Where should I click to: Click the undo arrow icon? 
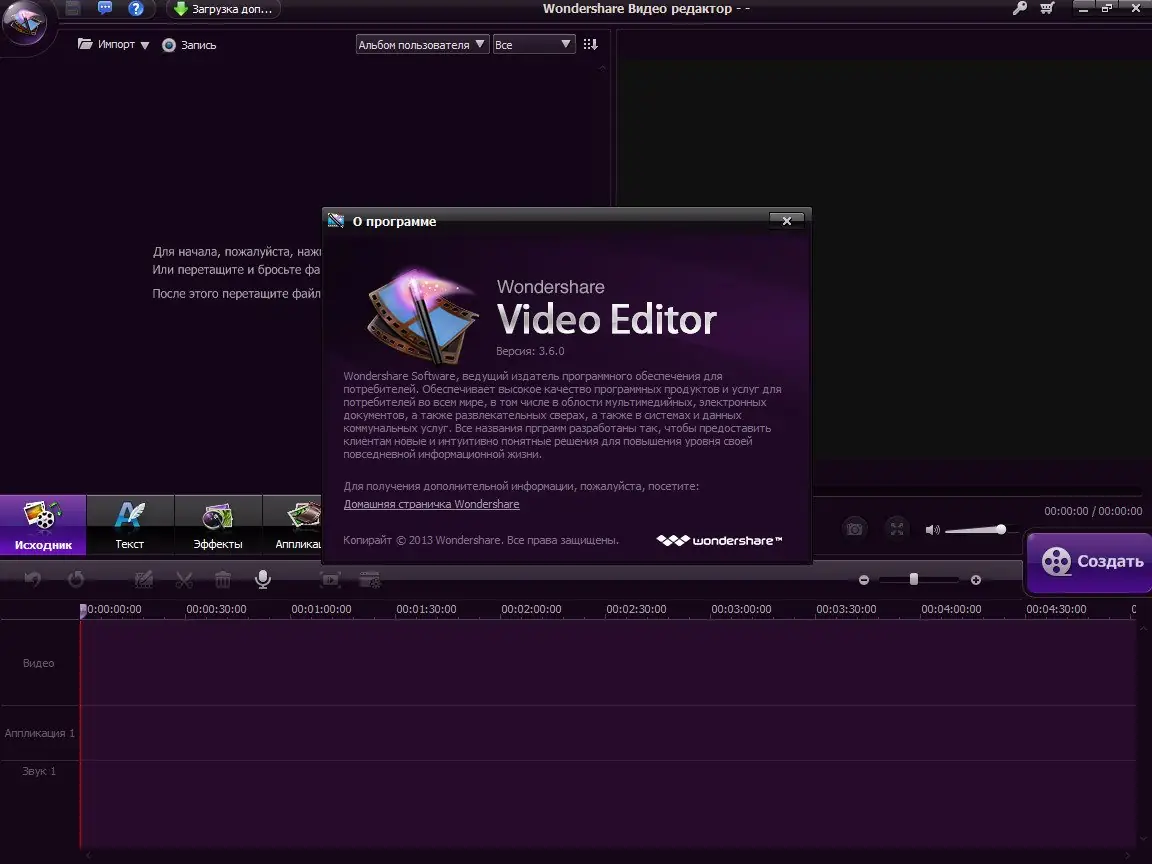[x=33, y=580]
